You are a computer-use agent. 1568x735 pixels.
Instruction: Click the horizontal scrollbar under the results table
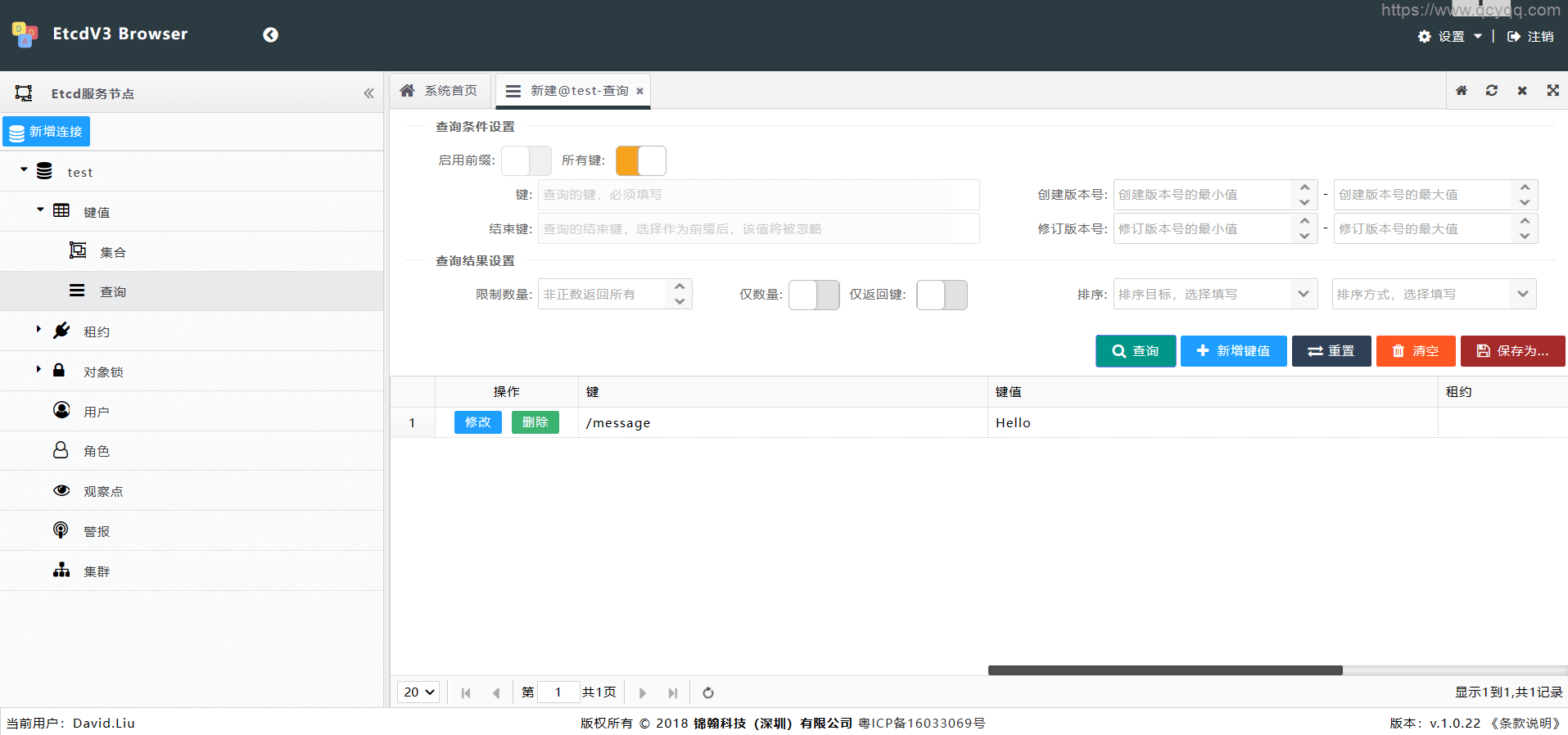(x=1164, y=670)
